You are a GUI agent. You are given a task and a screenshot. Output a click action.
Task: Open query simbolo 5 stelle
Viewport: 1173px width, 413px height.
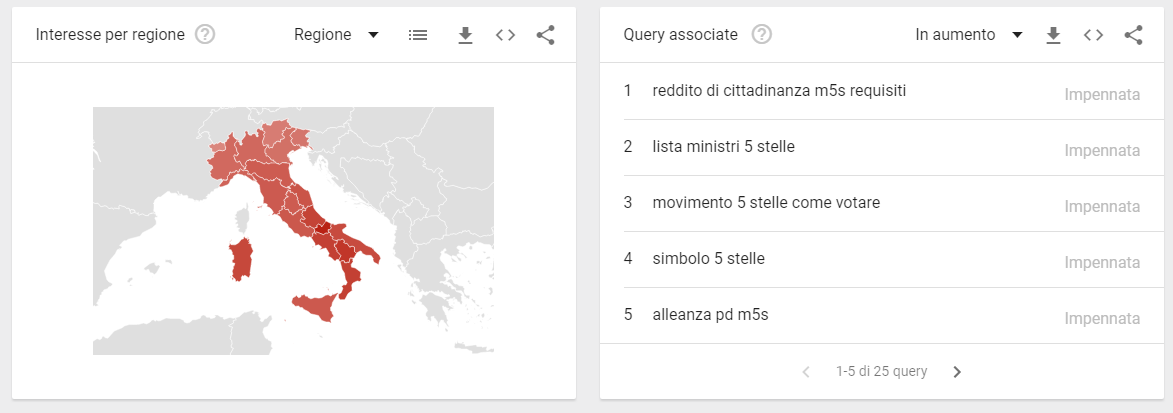(x=882, y=260)
